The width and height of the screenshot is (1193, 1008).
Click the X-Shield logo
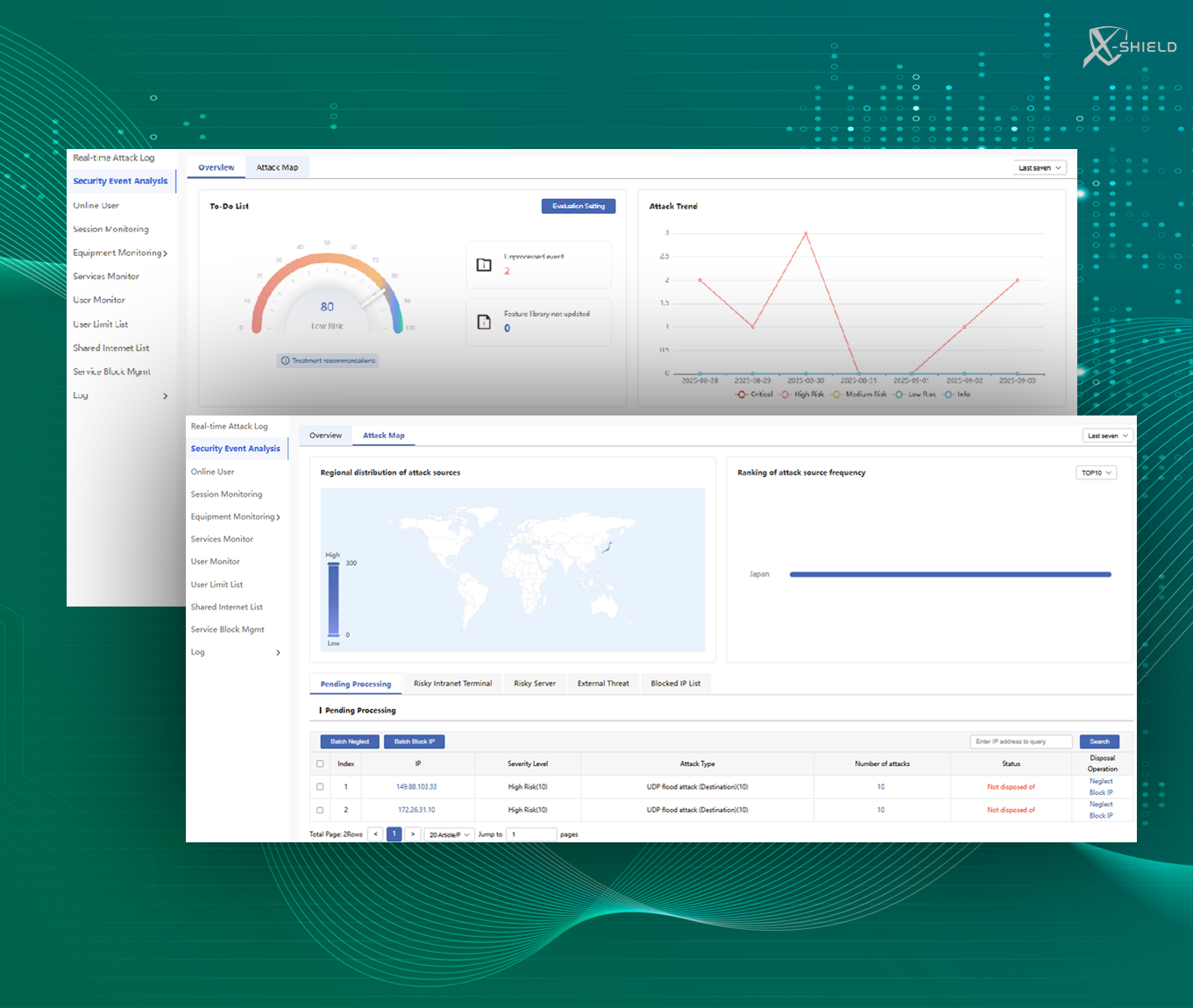[x=1129, y=47]
